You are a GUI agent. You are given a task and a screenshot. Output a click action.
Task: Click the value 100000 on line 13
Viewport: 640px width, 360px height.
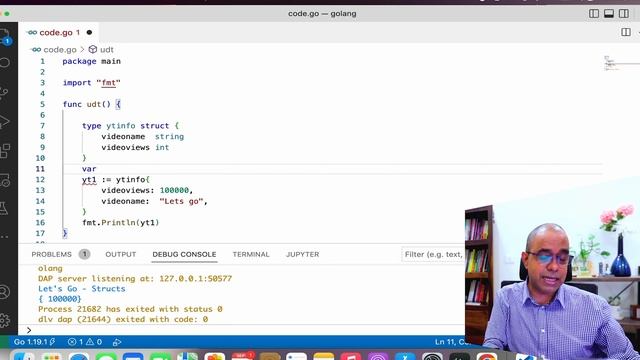174,190
